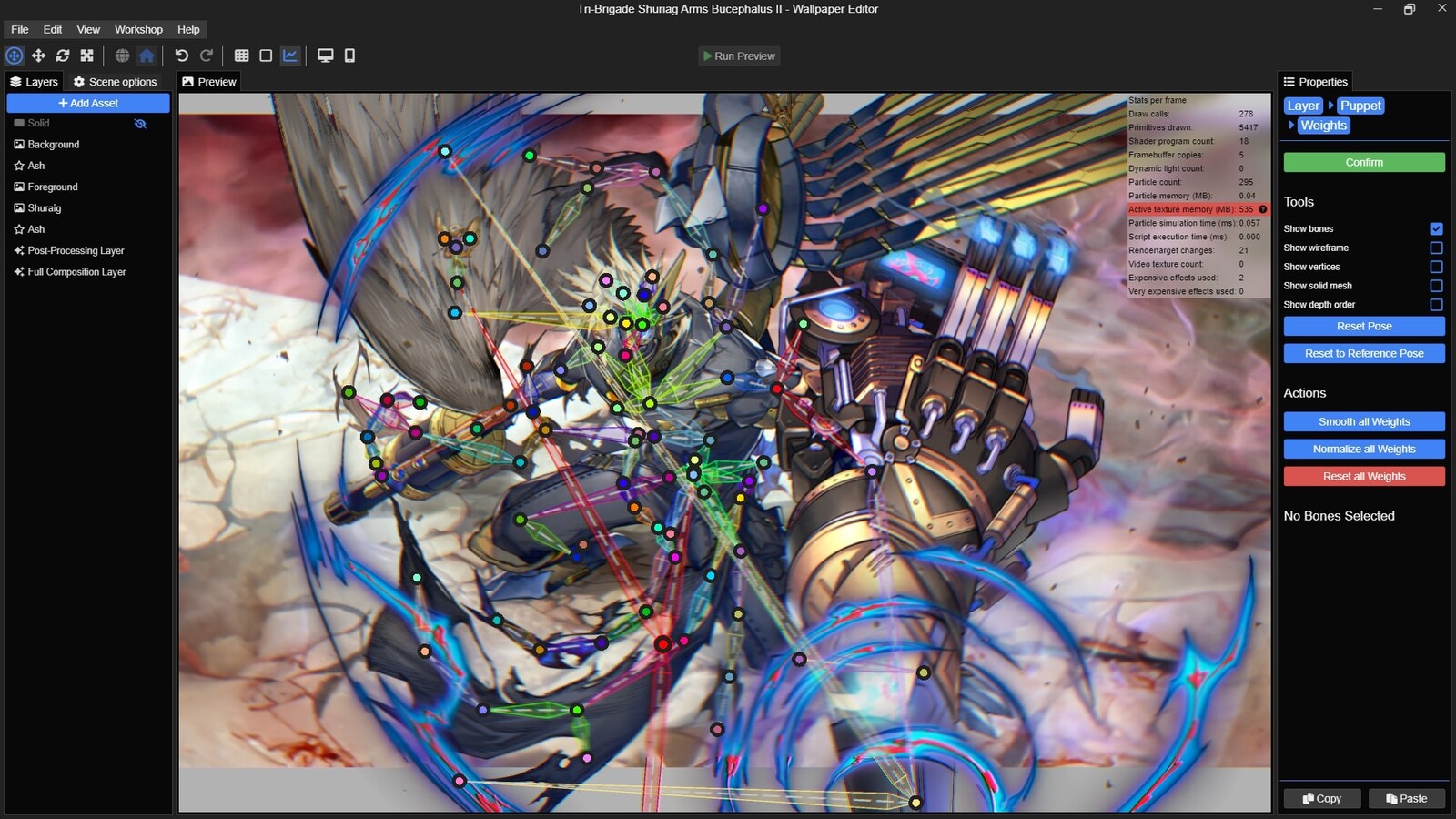Select the Scale tool
This screenshot has height=819, width=1456.
87,56
